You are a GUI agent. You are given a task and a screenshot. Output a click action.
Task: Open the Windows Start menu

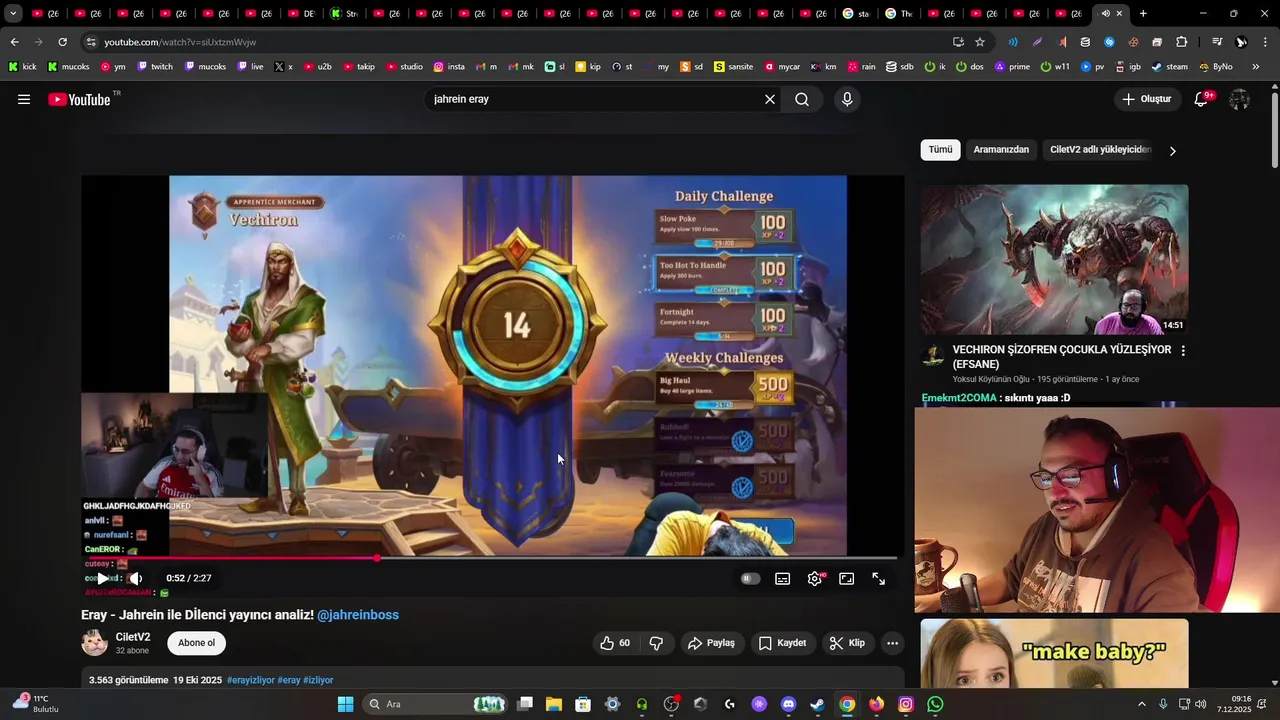345,704
